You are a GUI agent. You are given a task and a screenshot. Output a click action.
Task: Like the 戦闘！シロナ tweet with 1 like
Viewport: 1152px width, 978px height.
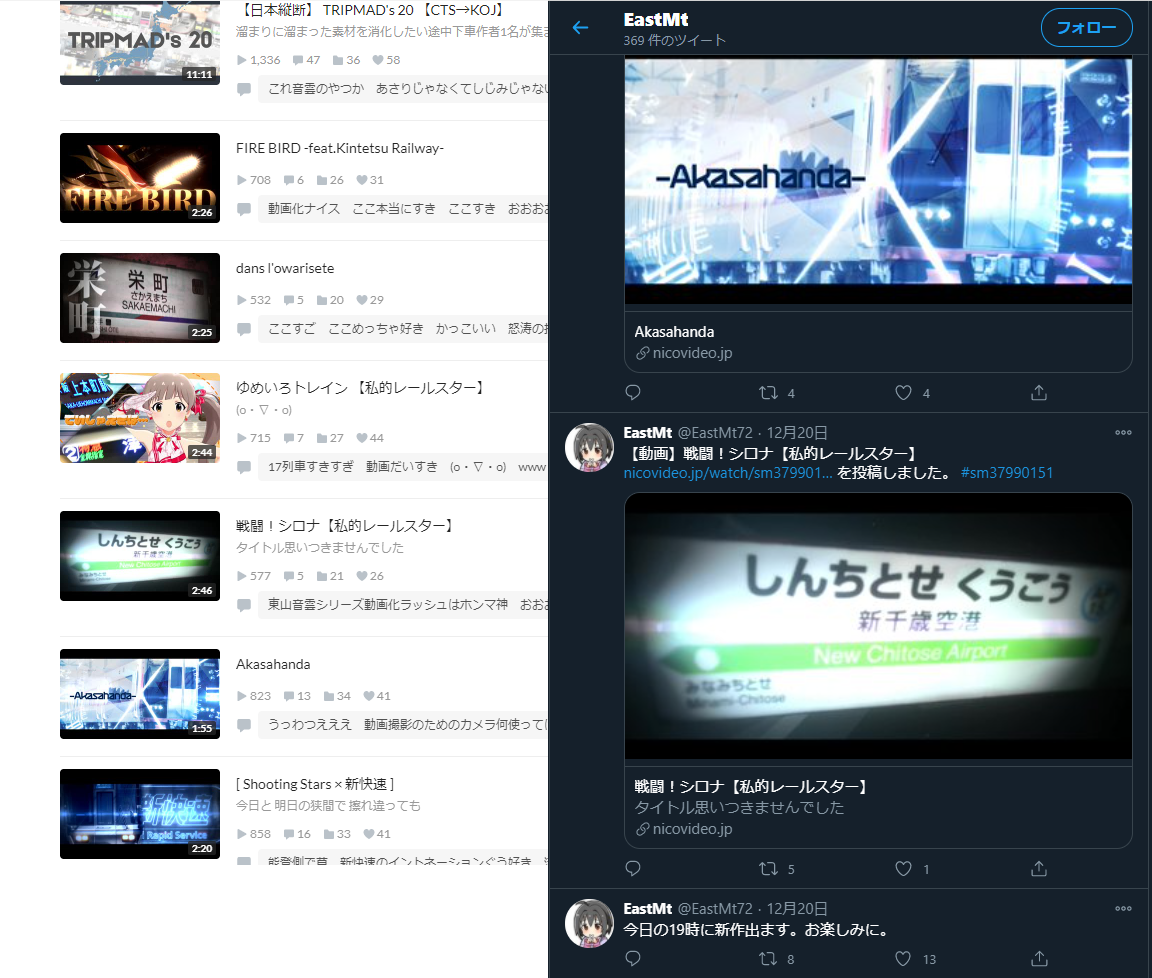903,869
